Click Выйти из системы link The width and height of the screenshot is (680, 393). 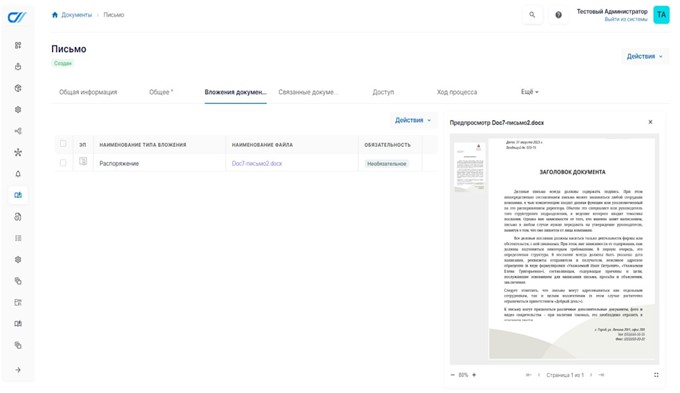point(626,20)
